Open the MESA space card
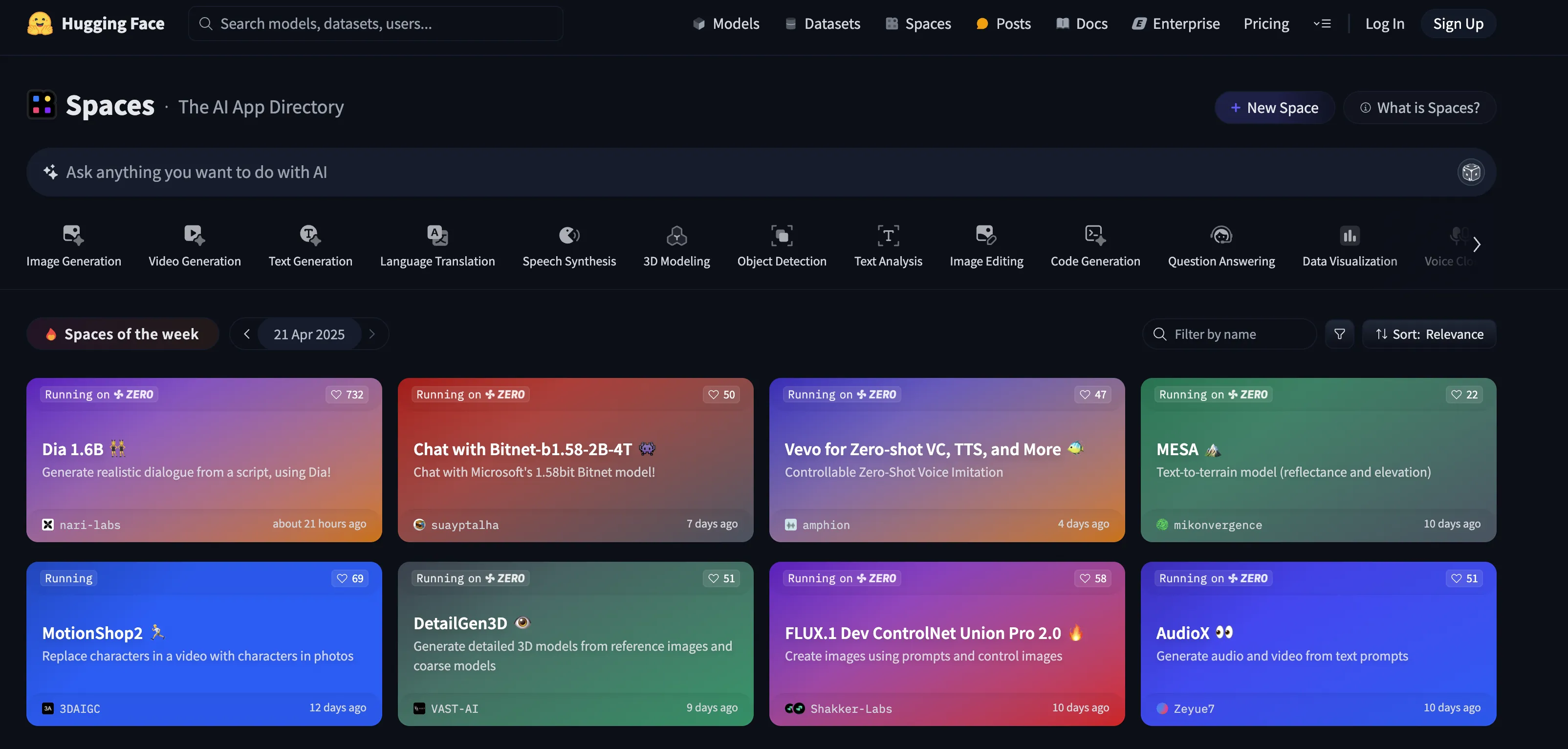 point(1318,460)
